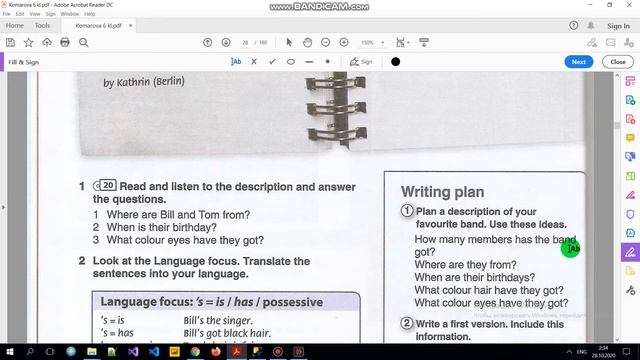Open the Edit menu
The height and width of the screenshot is (360, 640).
click(20, 14)
